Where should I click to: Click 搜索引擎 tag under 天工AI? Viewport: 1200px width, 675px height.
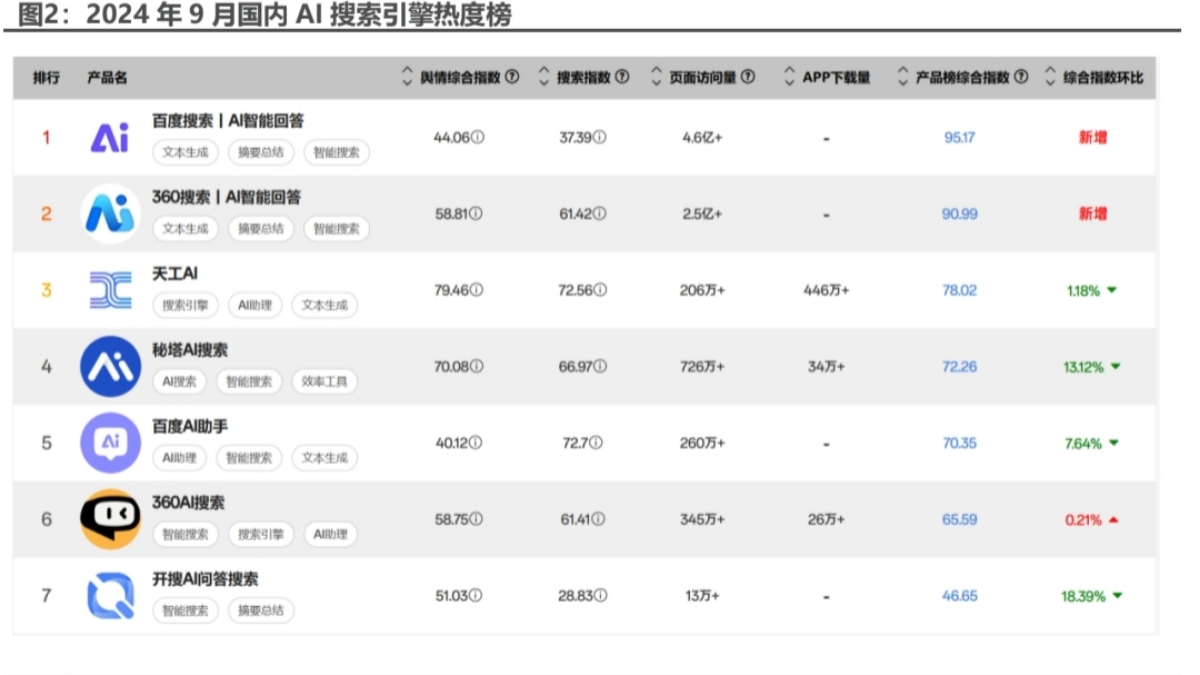[x=185, y=306]
